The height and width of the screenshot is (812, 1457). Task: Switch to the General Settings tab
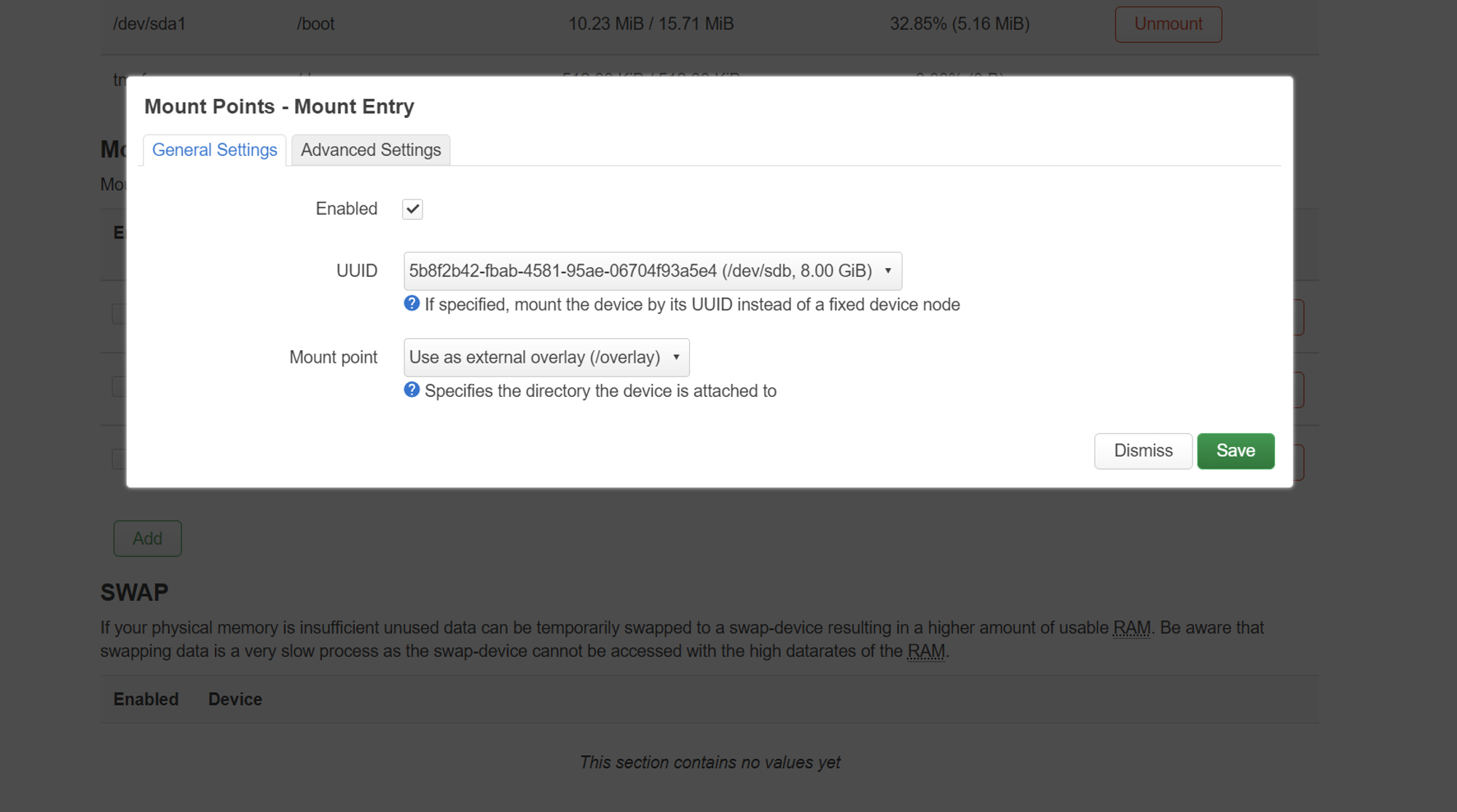pyautogui.click(x=214, y=150)
